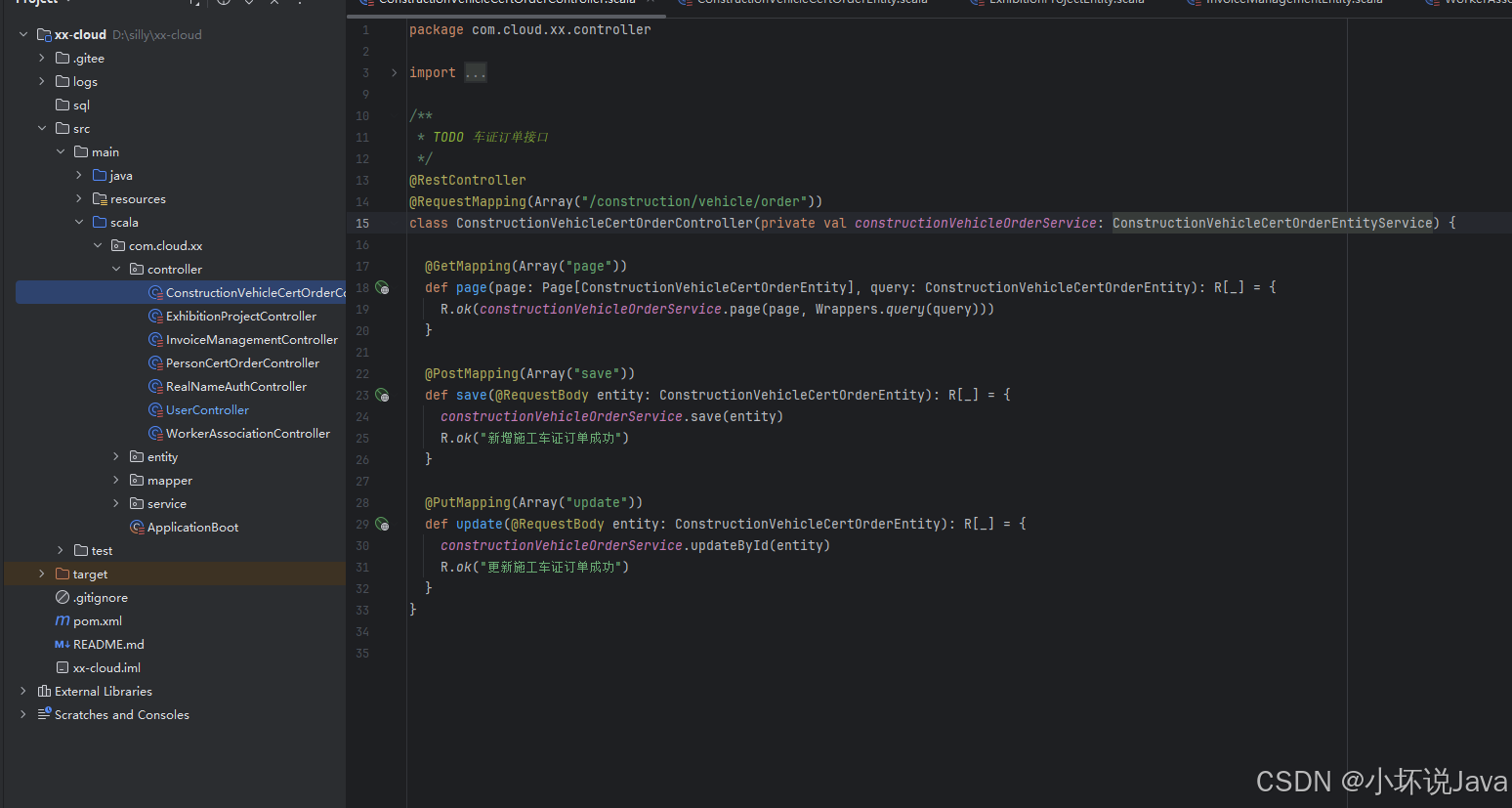Screen dimensions: 1512x808
Task: Expand the resources folder chevron
Action: (79, 198)
